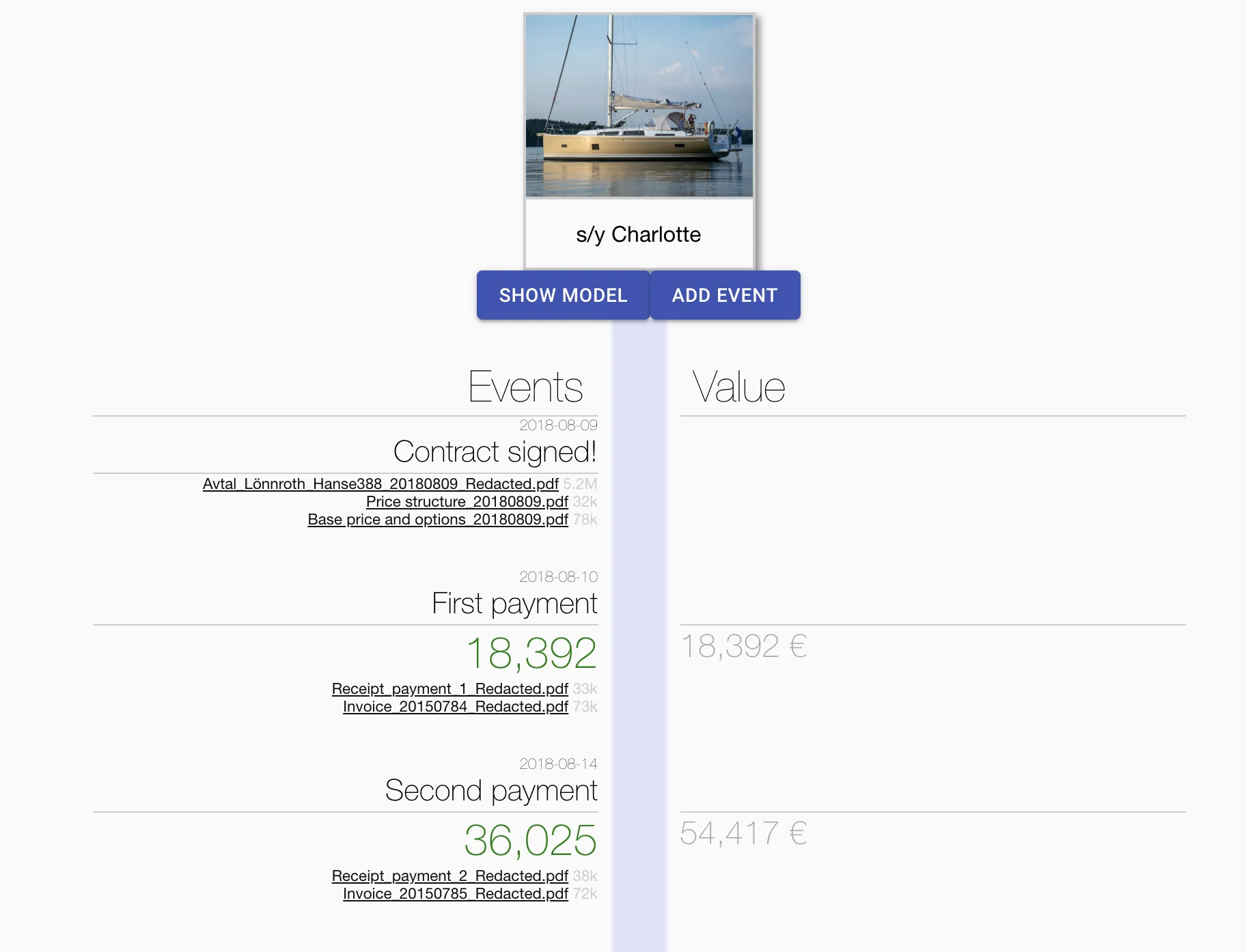Click the s/y Charlotte boat name
Screen dimensions: 1246x952
coord(638,234)
